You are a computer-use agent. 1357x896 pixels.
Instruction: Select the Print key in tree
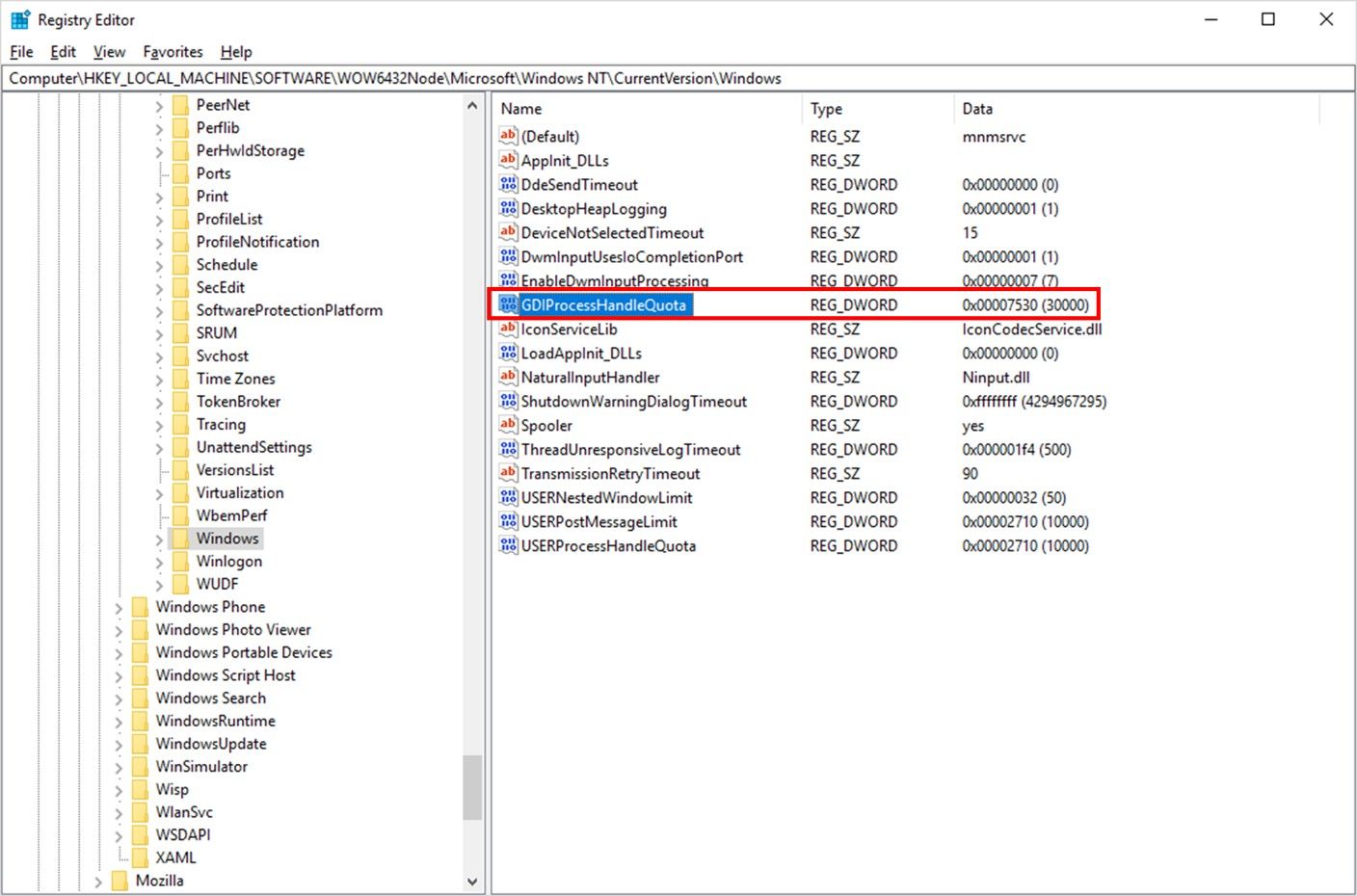[212, 197]
